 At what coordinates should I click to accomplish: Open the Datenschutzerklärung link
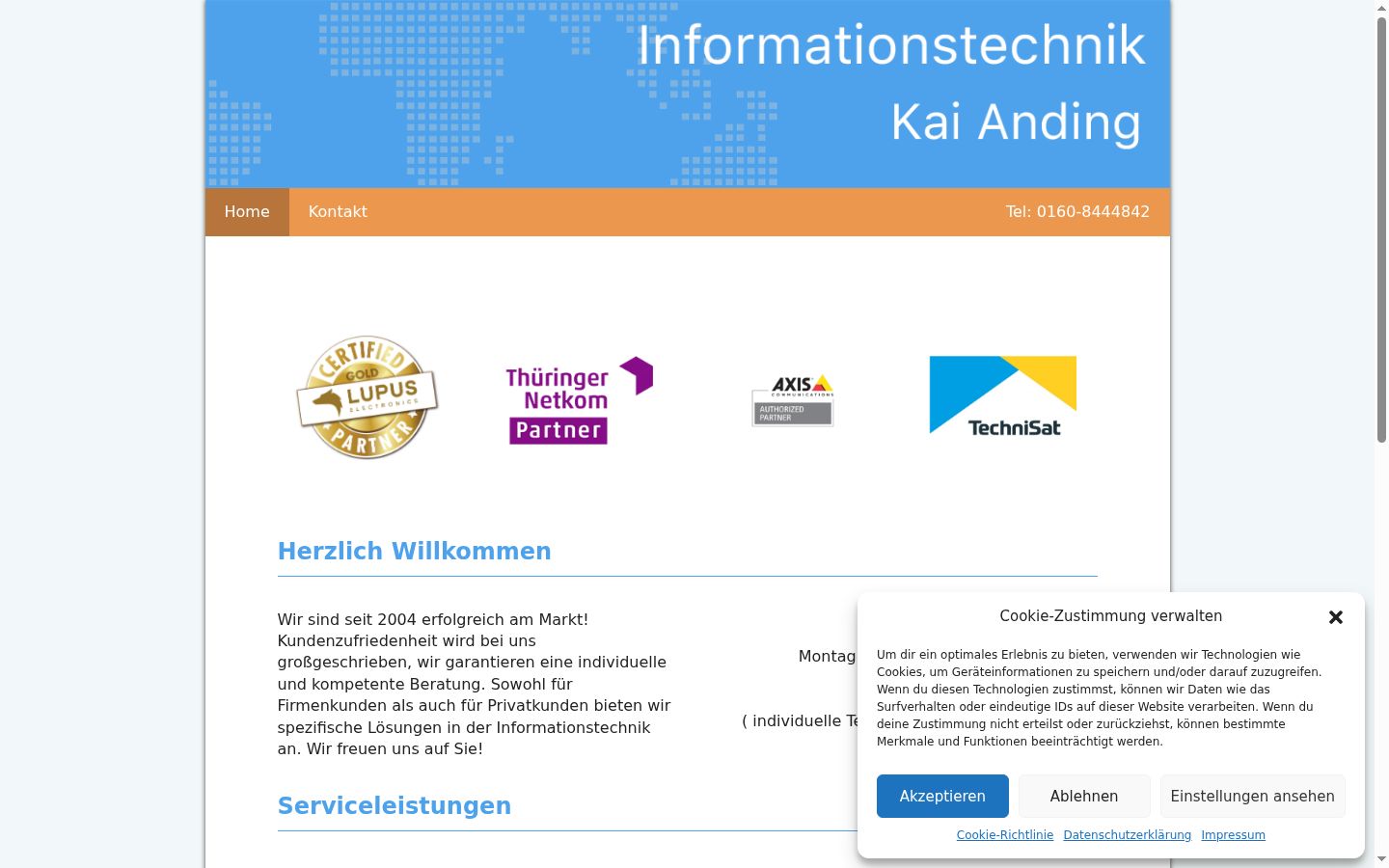tap(1128, 835)
